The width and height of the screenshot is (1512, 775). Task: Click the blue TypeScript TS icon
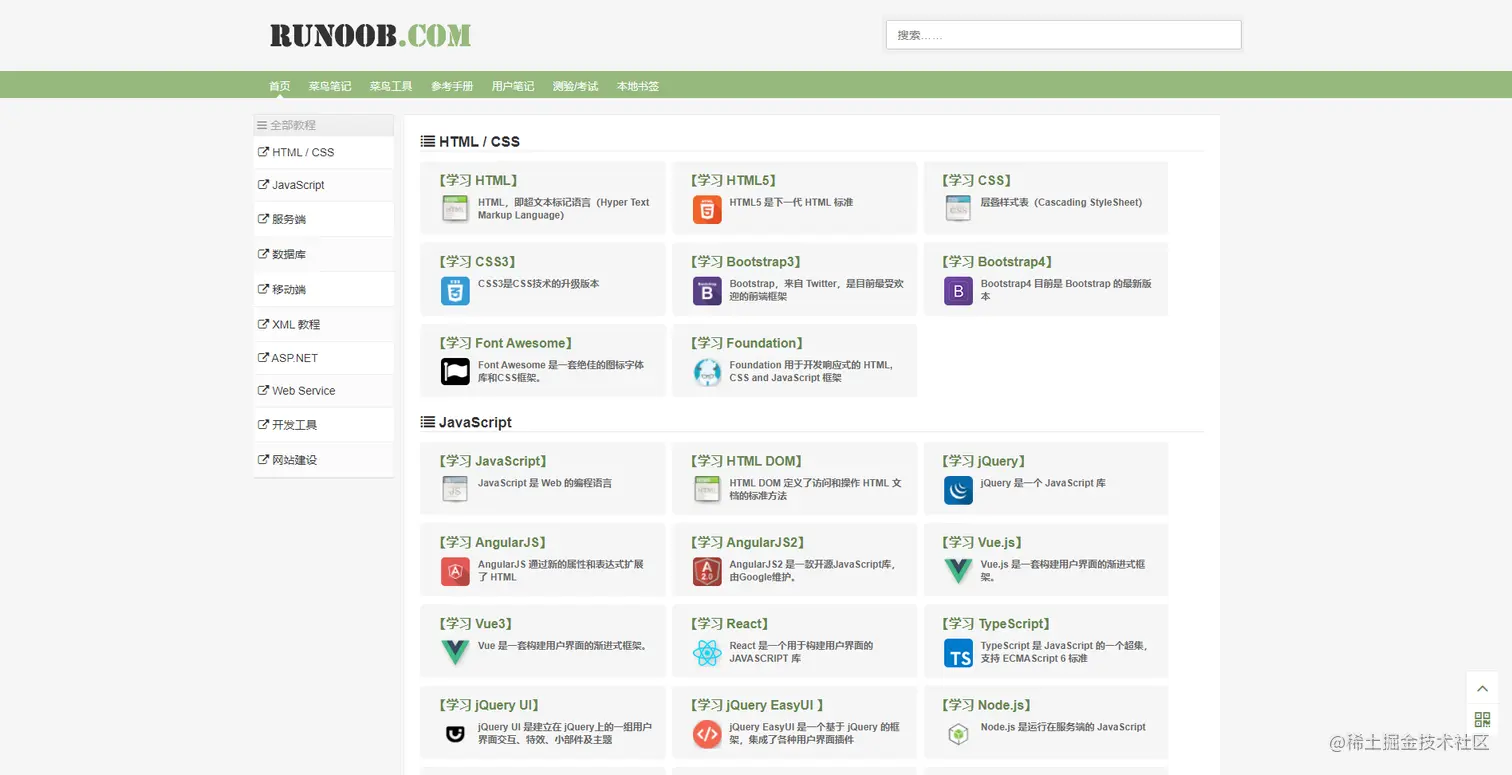click(958, 652)
